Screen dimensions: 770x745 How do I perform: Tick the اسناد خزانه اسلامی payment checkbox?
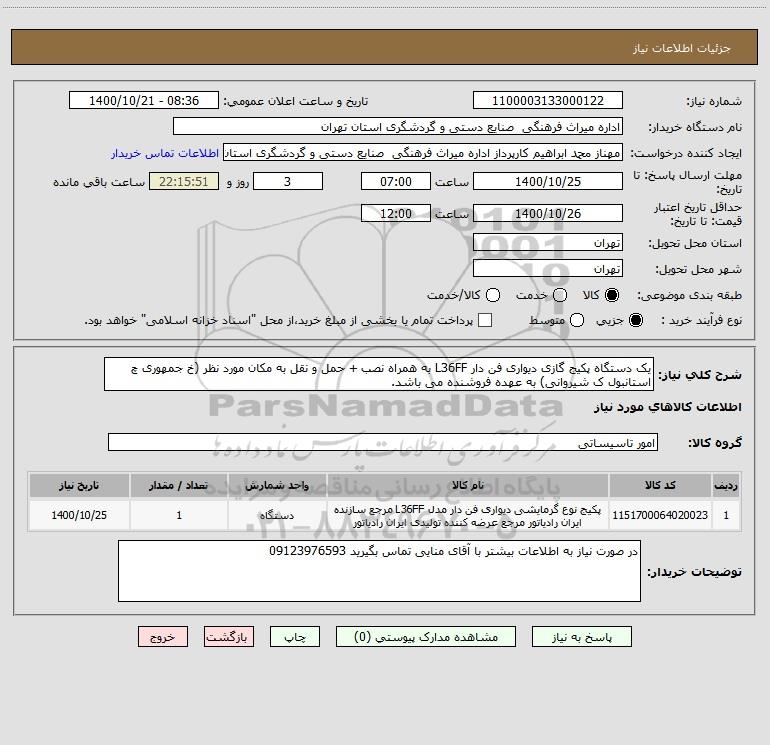(x=485, y=320)
